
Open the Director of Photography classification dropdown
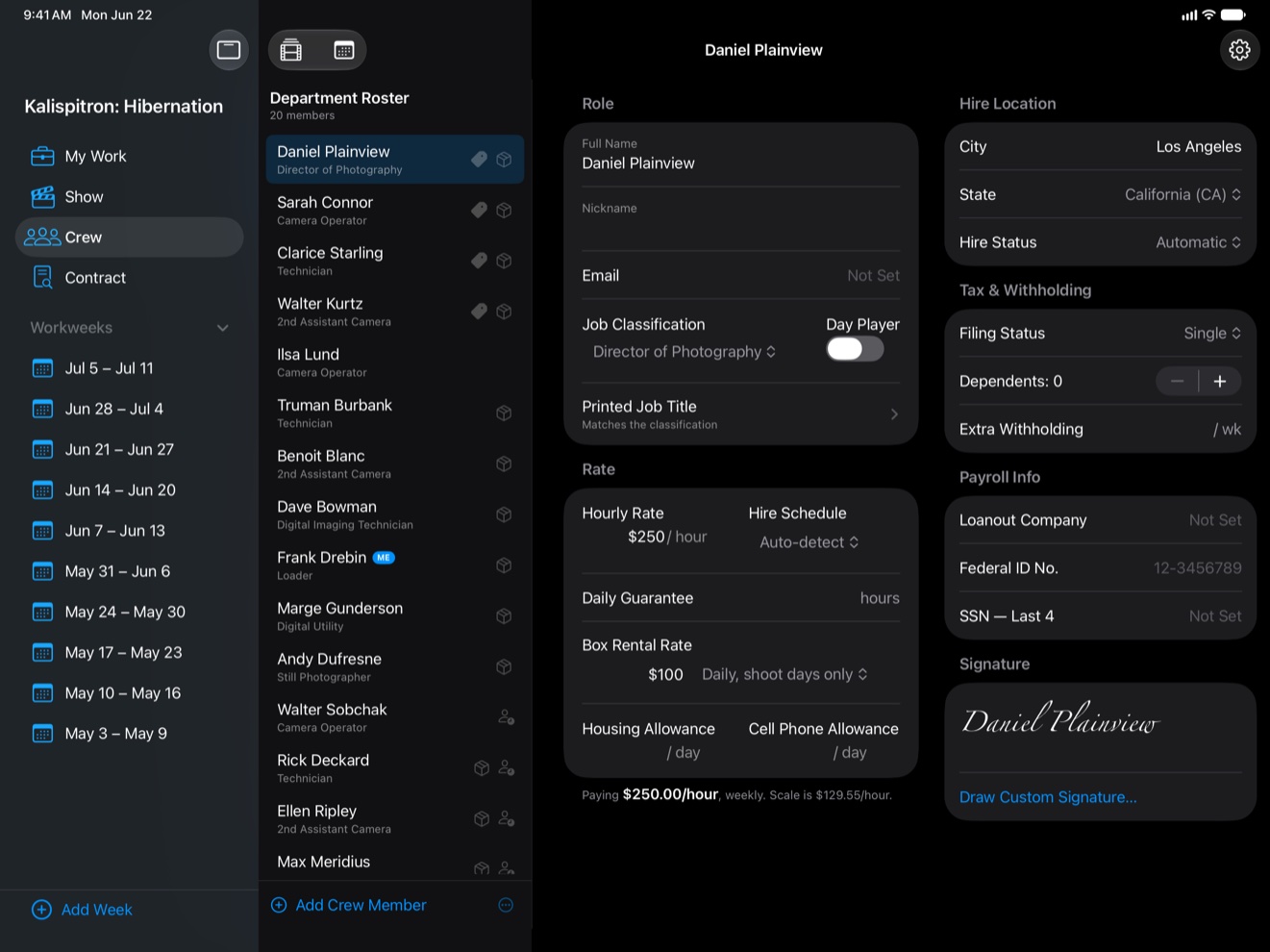click(x=684, y=352)
